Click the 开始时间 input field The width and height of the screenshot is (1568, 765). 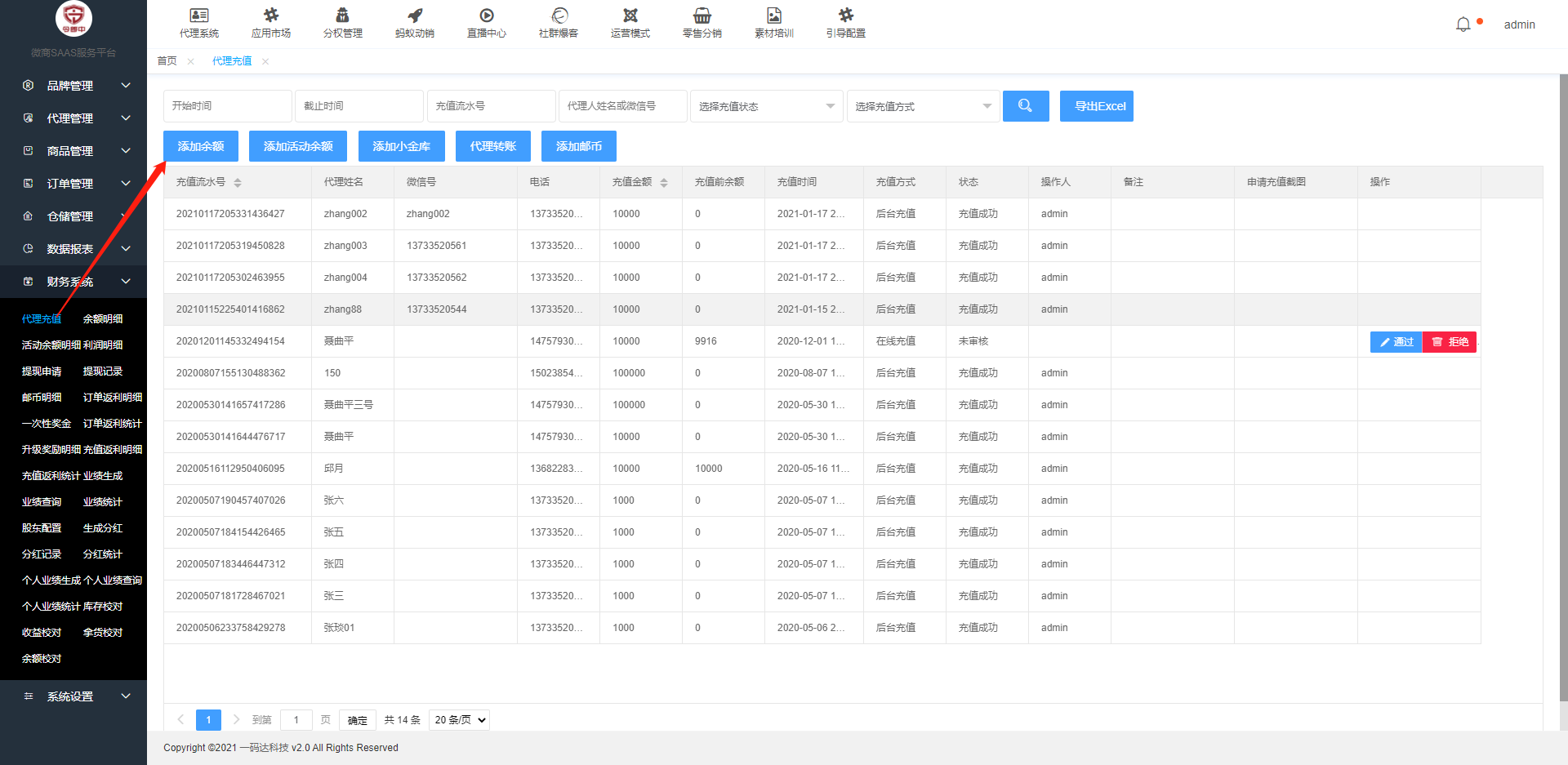(x=227, y=106)
